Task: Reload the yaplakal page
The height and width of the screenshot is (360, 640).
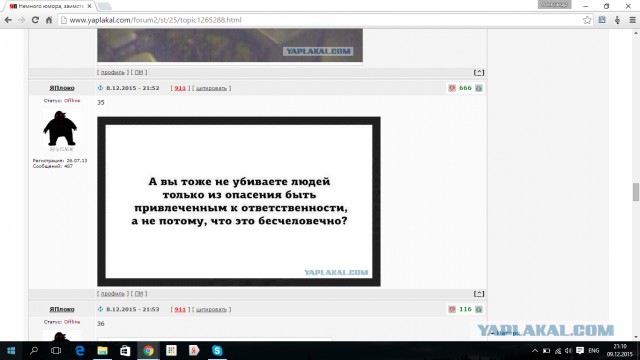Action: pyautogui.click(x=35, y=20)
